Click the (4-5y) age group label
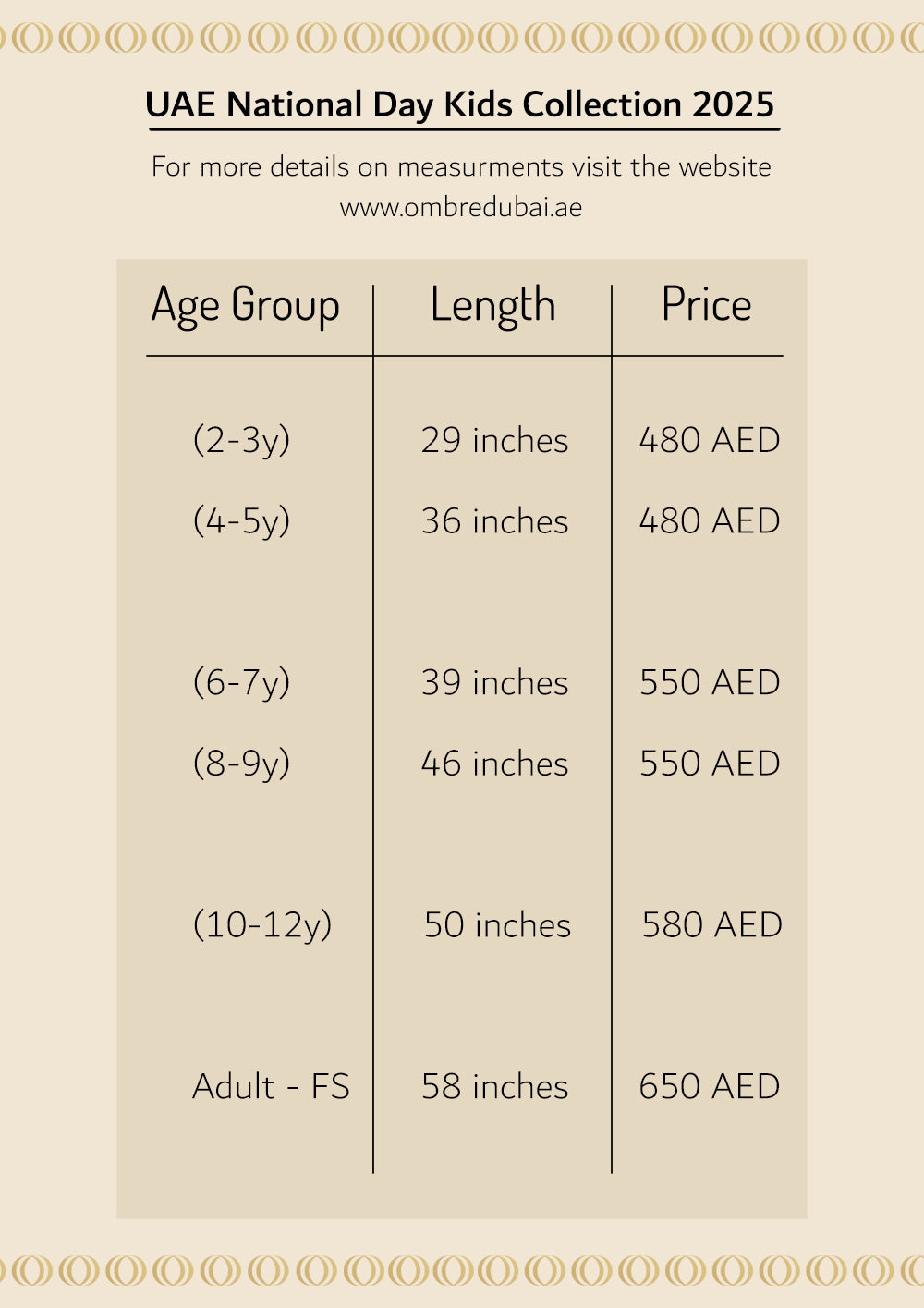The width and height of the screenshot is (924, 1308). click(x=241, y=521)
